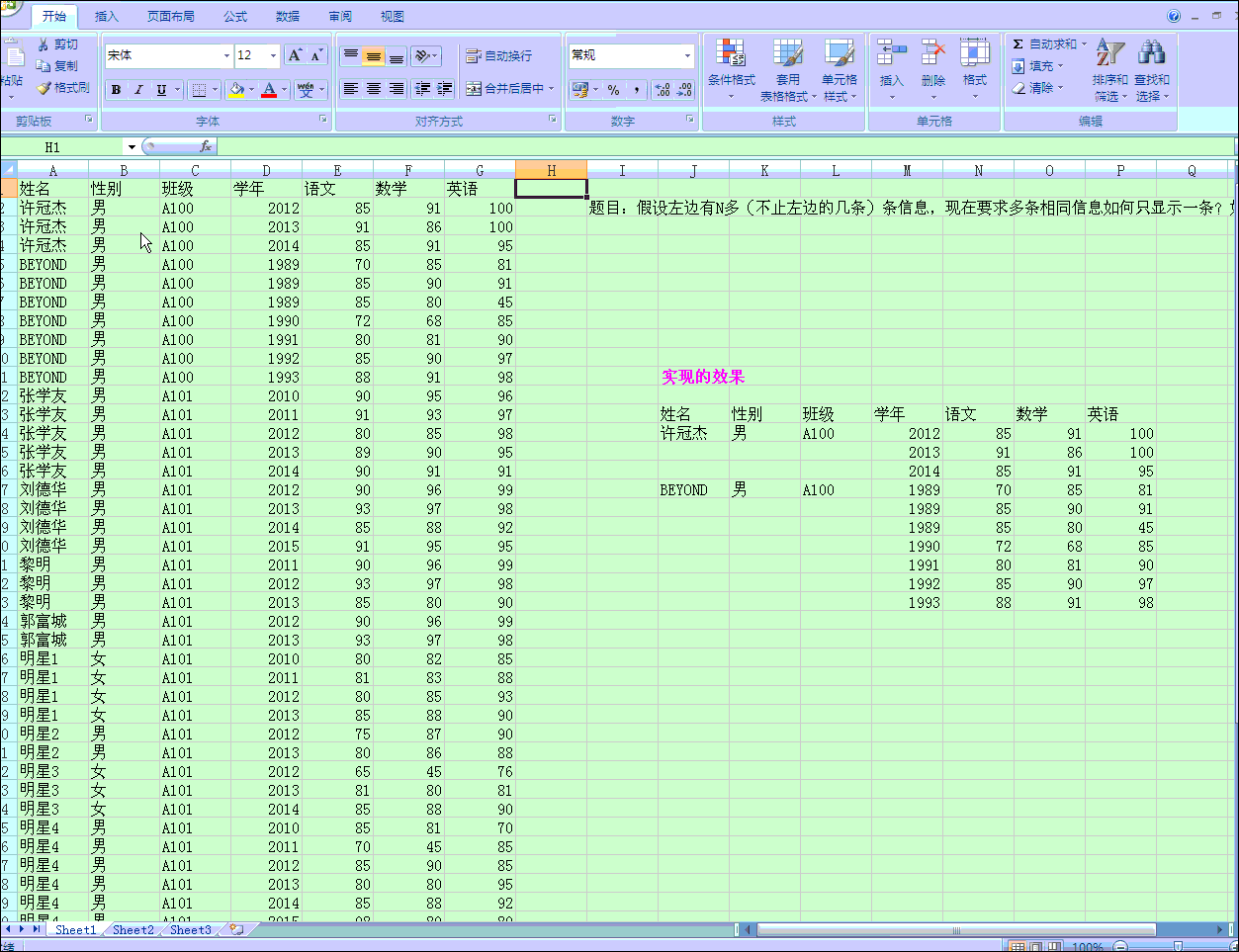
Task: Click the Cut (剪切) scissors icon
Action: click(44, 44)
